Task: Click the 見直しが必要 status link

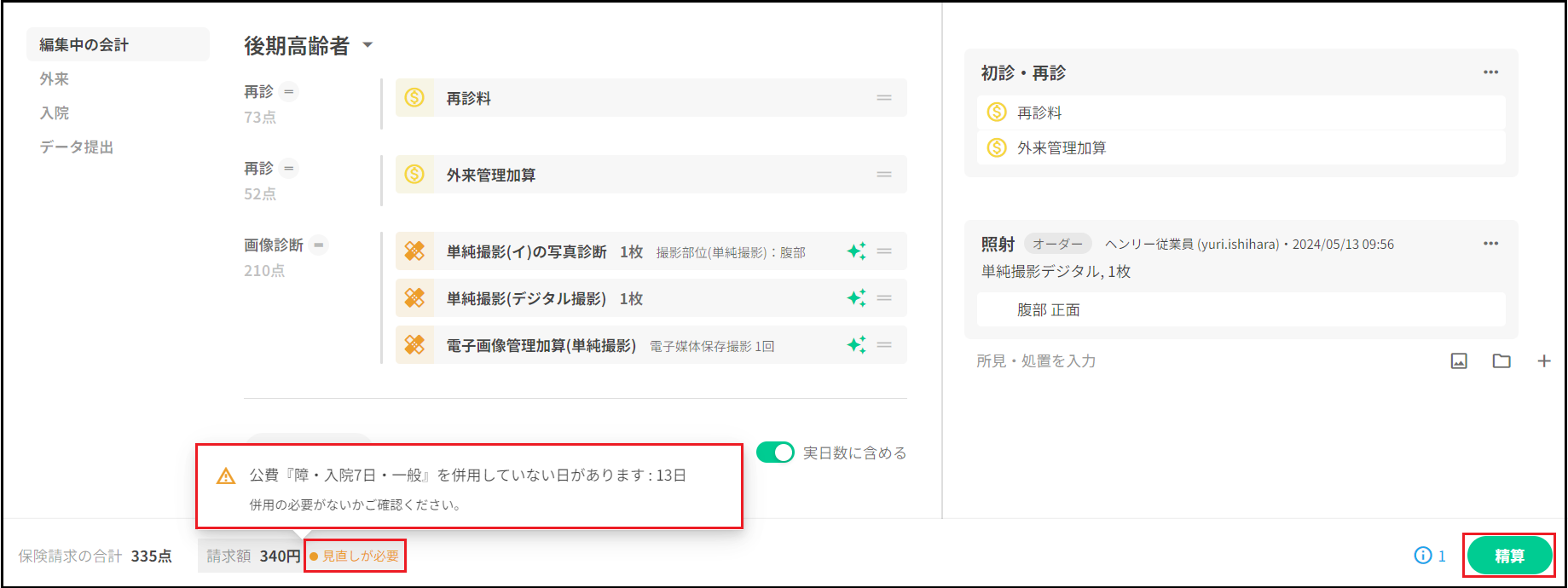Action: 355,556
